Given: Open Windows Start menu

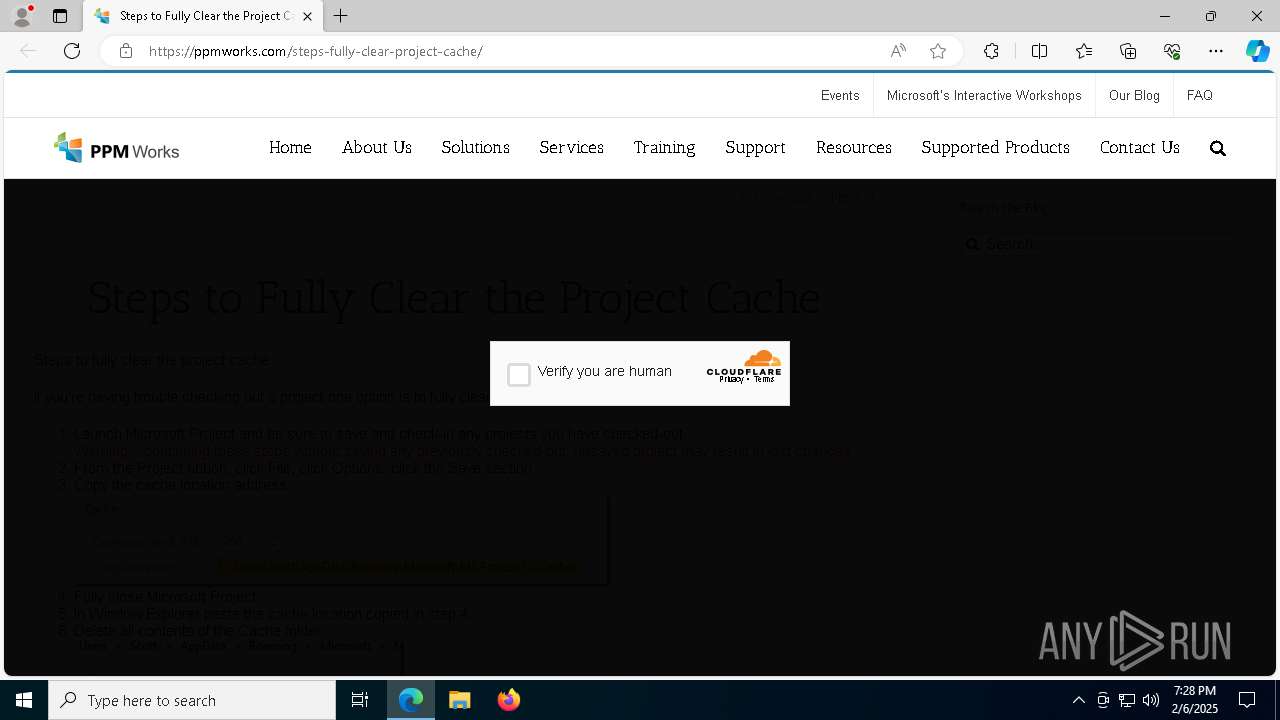Looking at the screenshot, I should tap(24, 700).
